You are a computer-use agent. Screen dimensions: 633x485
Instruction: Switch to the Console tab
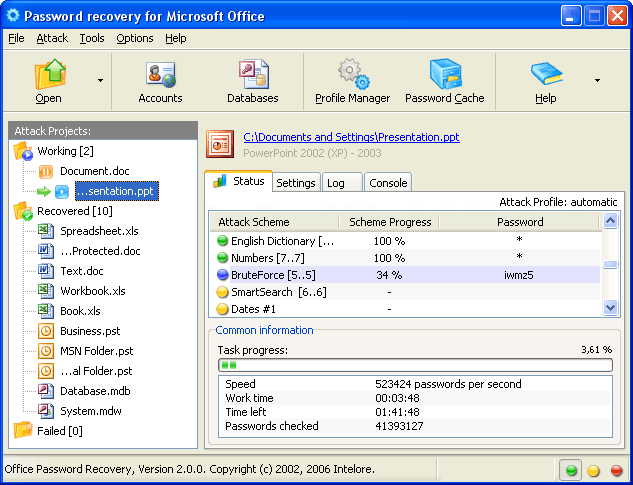click(x=388, y=183)
